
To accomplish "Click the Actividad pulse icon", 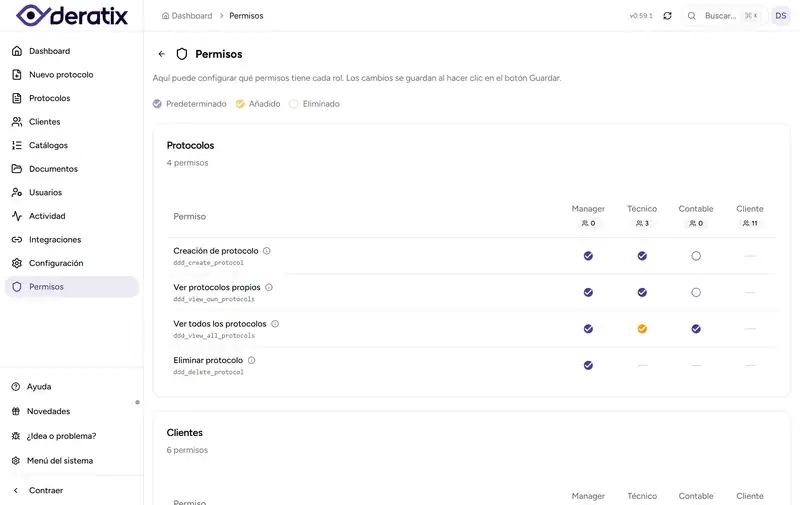I will [x=17, y=216].
